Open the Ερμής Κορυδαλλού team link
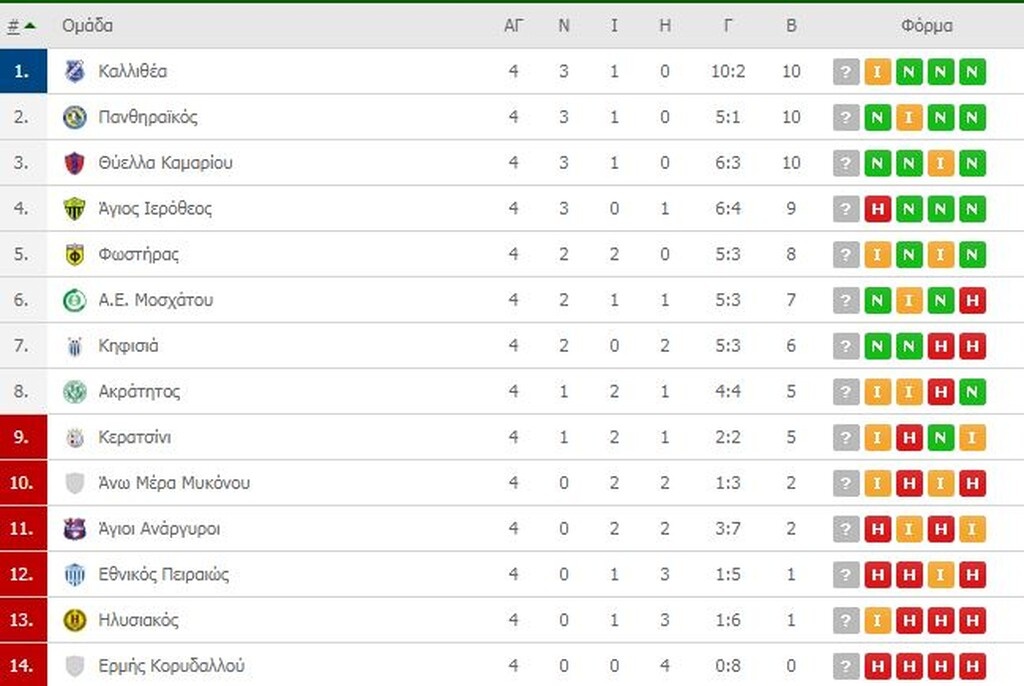Image resolution: width=1024 pixels, height=686 pixels. [x=172, y=666]
